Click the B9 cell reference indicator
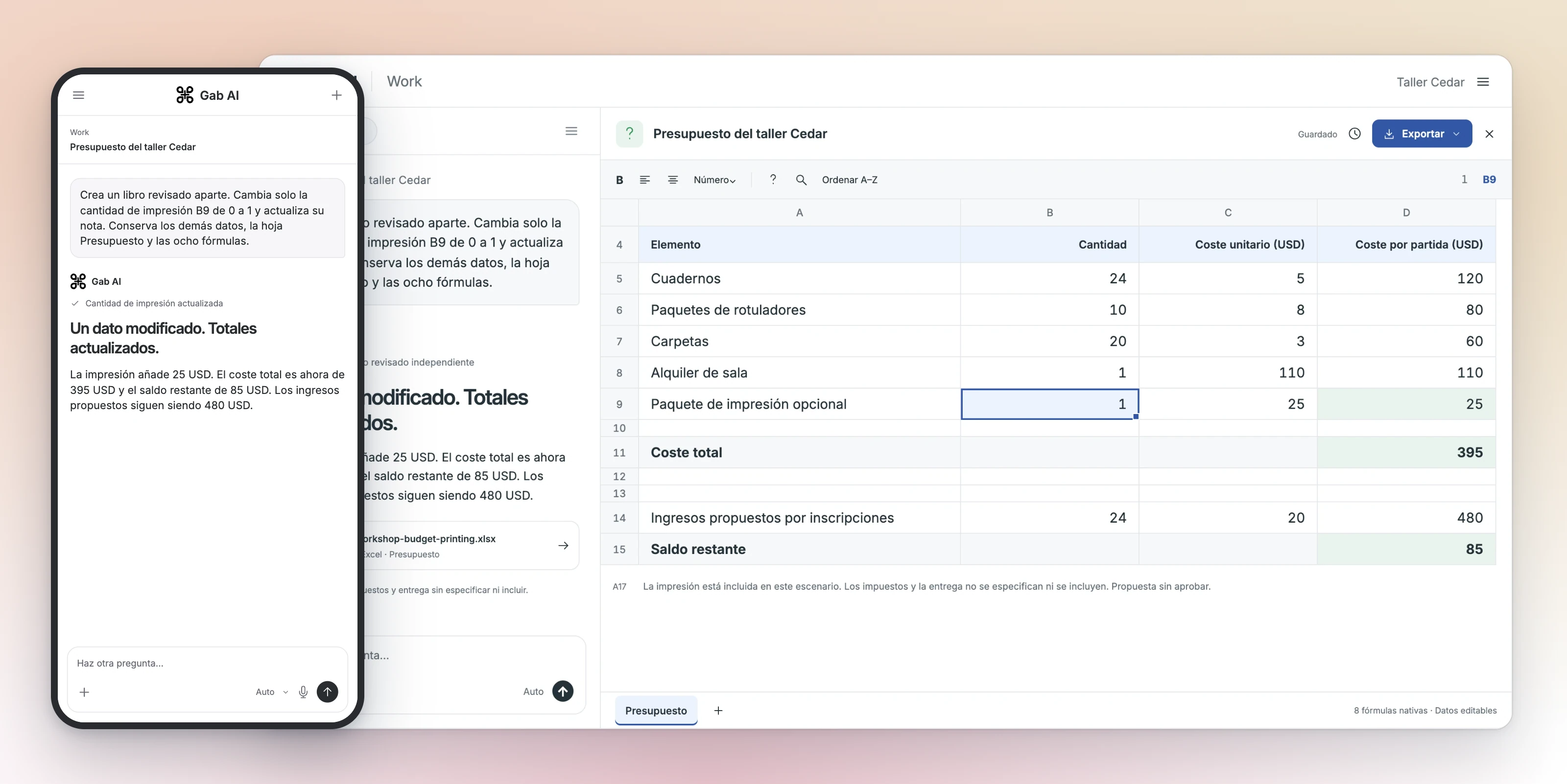 (x=1489, y=179)
